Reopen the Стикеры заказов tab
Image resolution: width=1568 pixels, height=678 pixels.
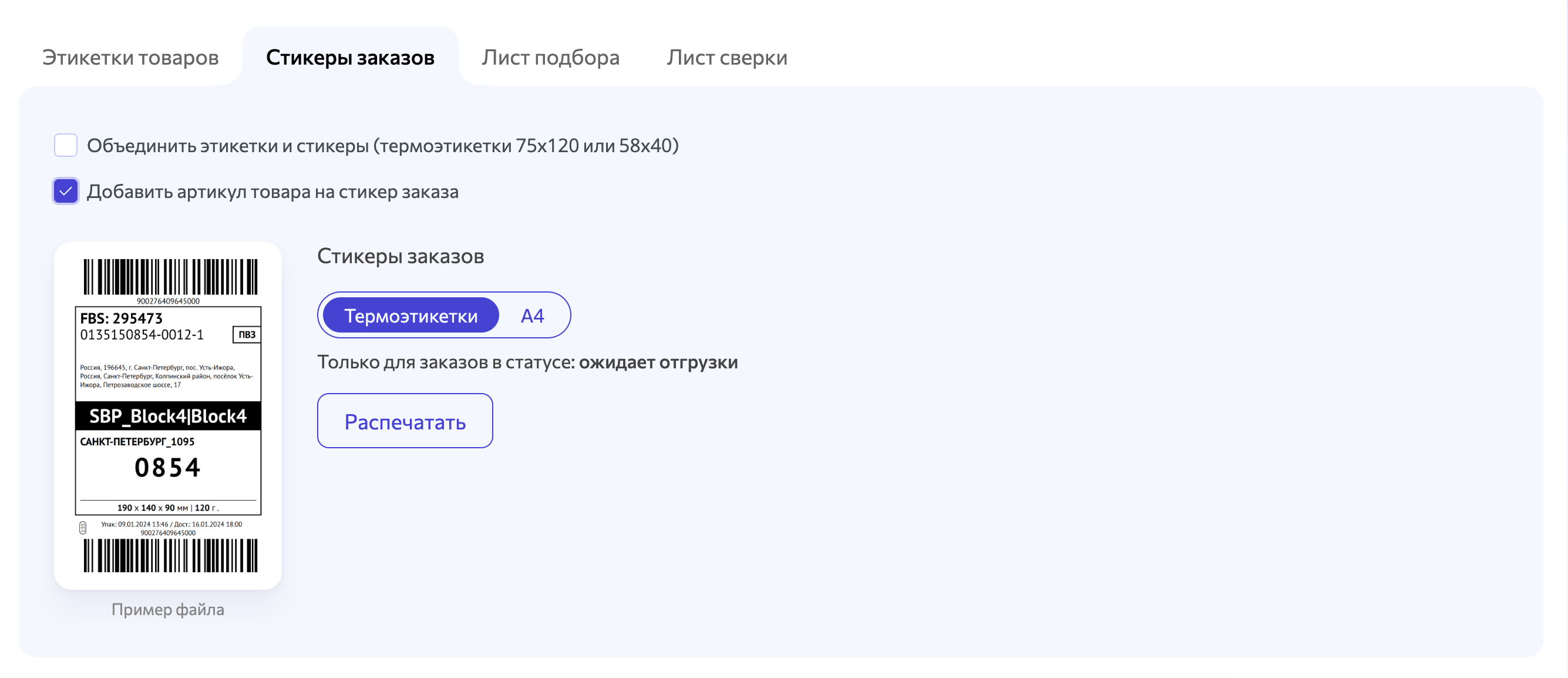pyautogui.click(x=350, y=57)
